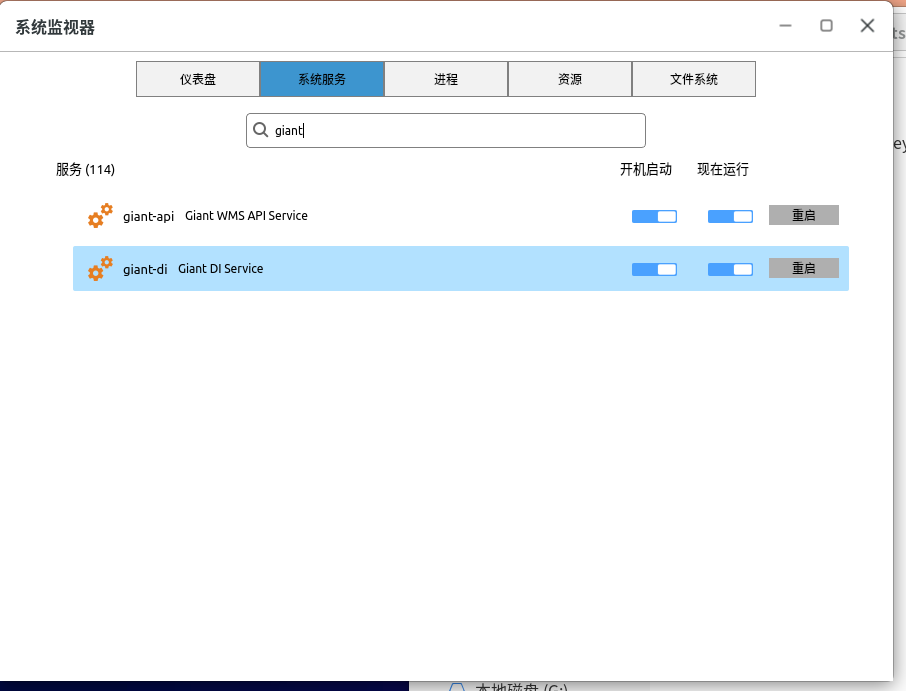The image size is (906, 691).
Task: Switch to the 仪表盘 tab
Action: click(198, 79)
